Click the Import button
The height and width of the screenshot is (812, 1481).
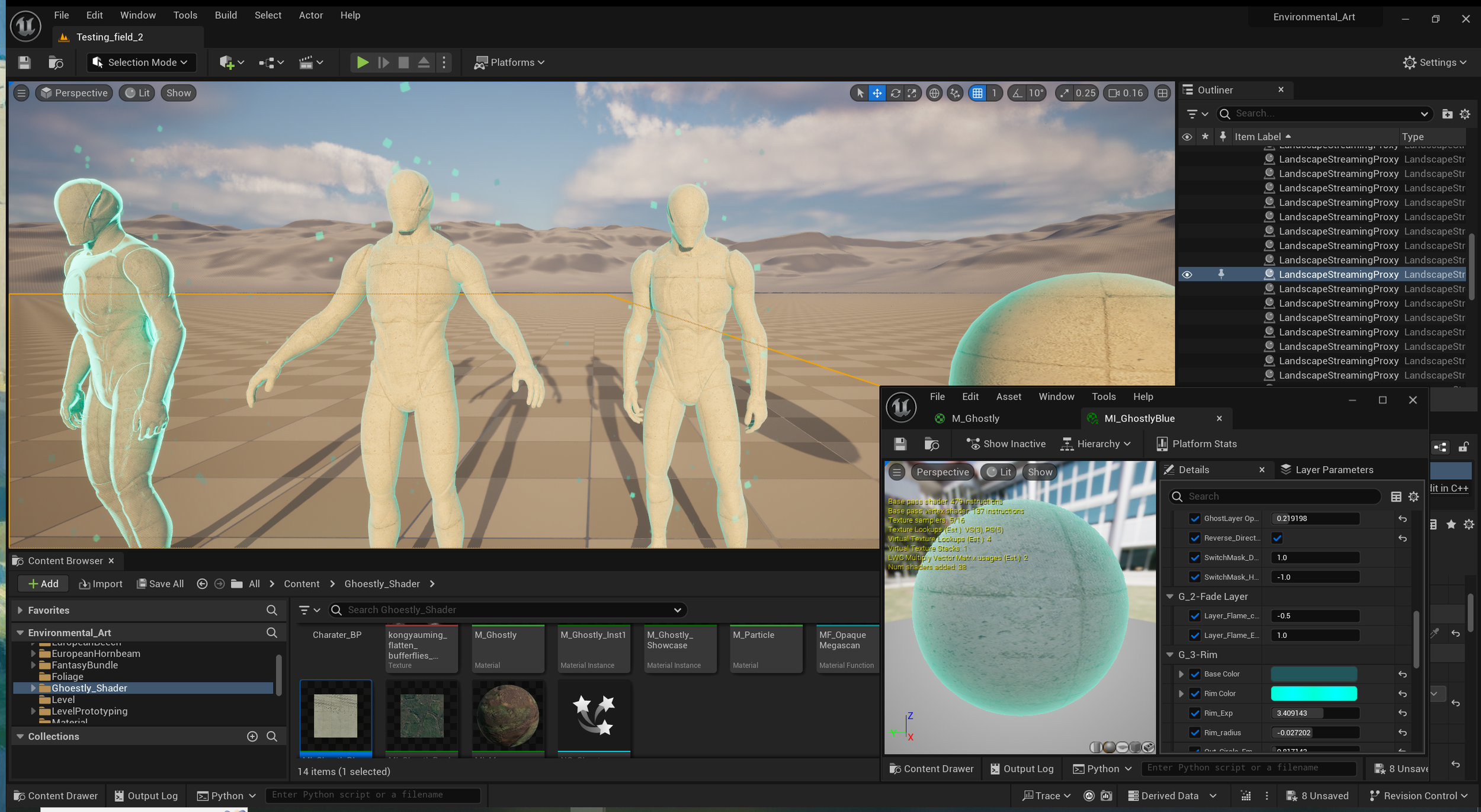coord(101,583)
